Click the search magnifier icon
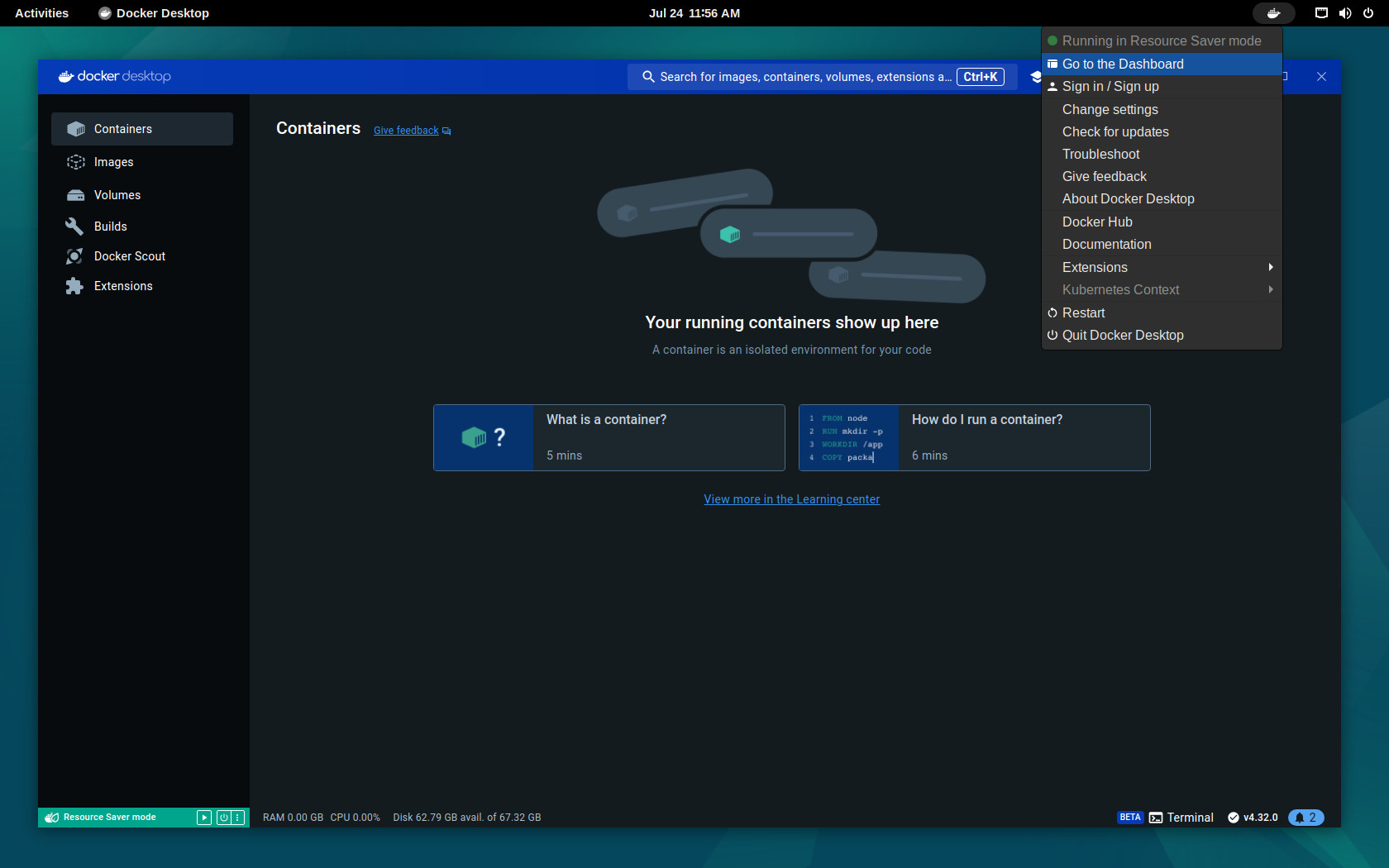 [x=648, y=77]
